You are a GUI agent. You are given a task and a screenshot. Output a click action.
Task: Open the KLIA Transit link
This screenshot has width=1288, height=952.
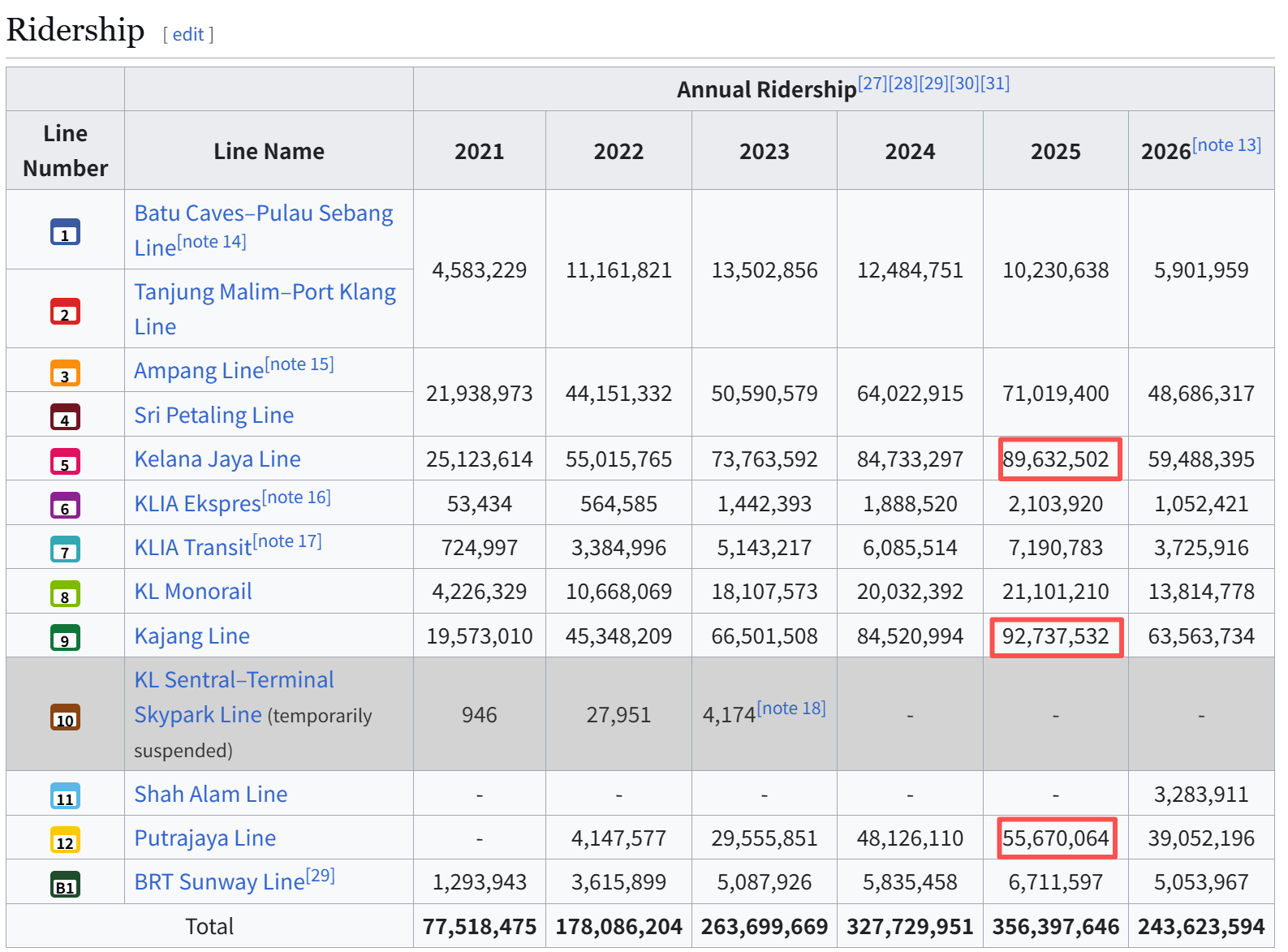click(193, 547)
